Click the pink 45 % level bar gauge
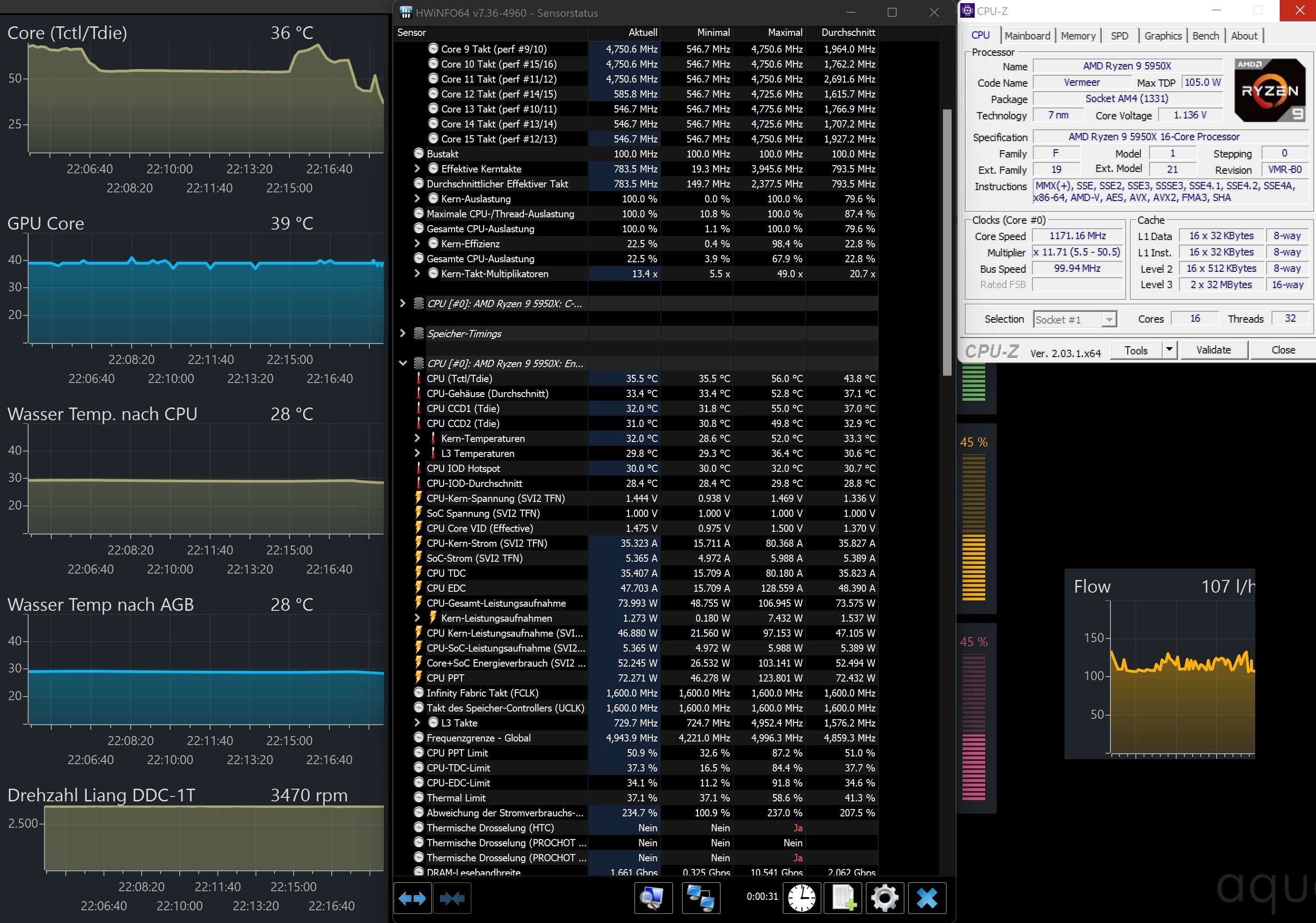This screenshot has width=1316, height=923. click(973, 727)
